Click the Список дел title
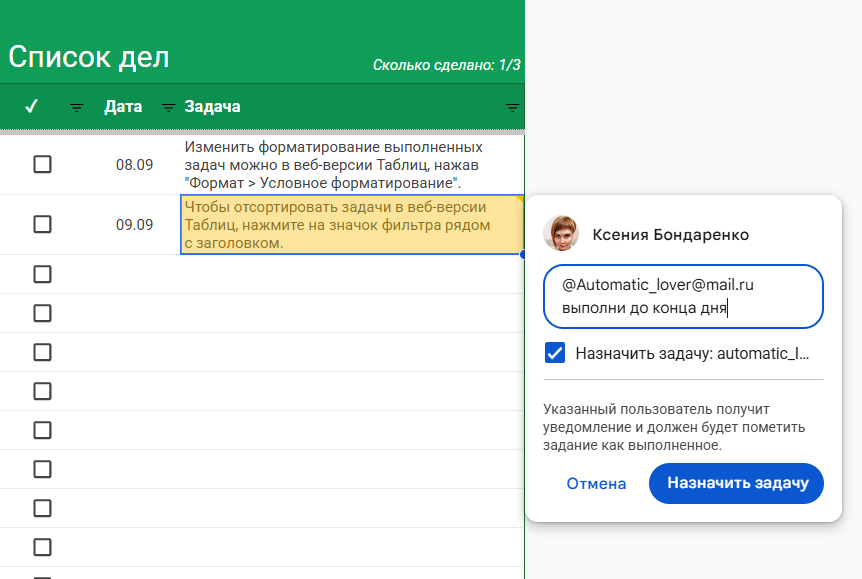862x579 pixels. [89, 57]
